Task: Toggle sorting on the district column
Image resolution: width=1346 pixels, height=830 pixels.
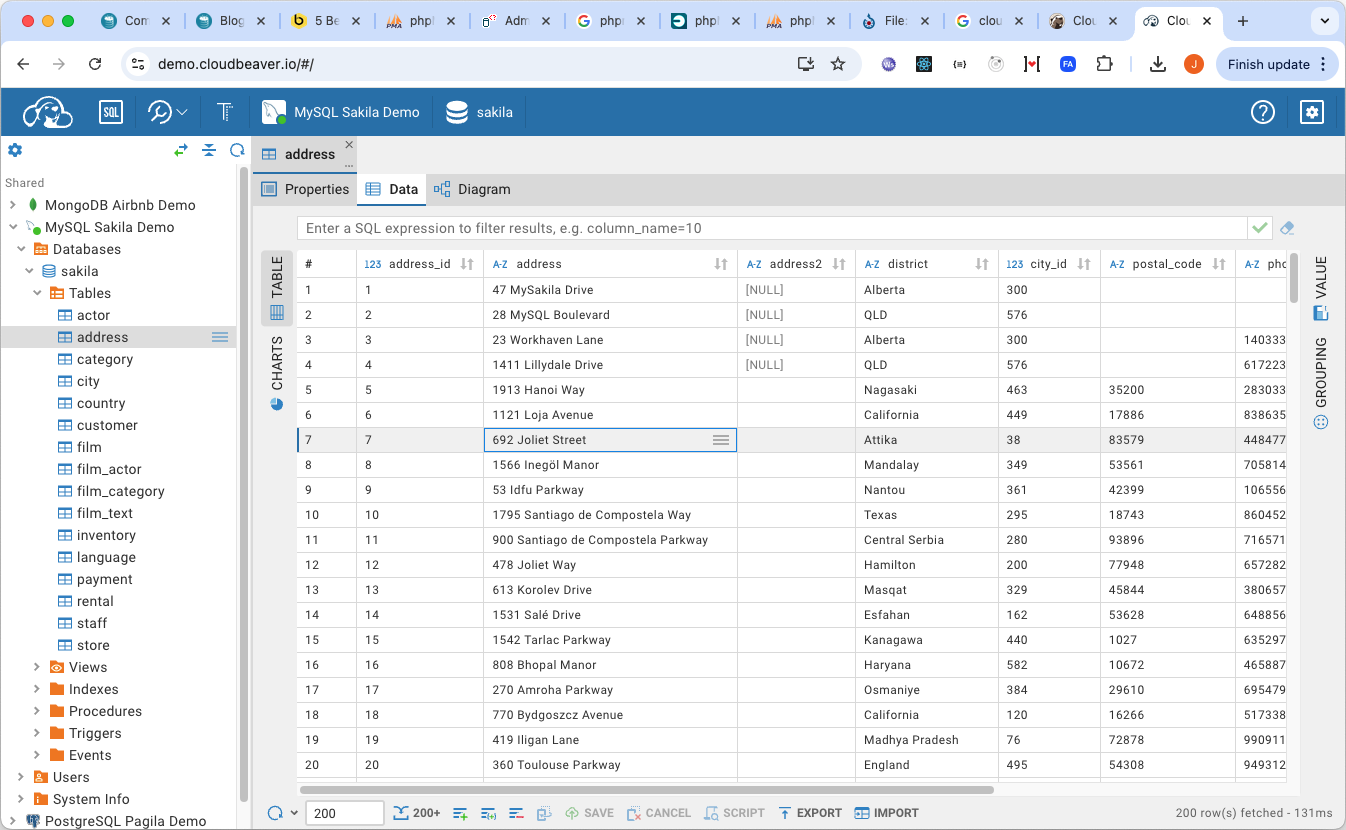Action: click(981, 263)
